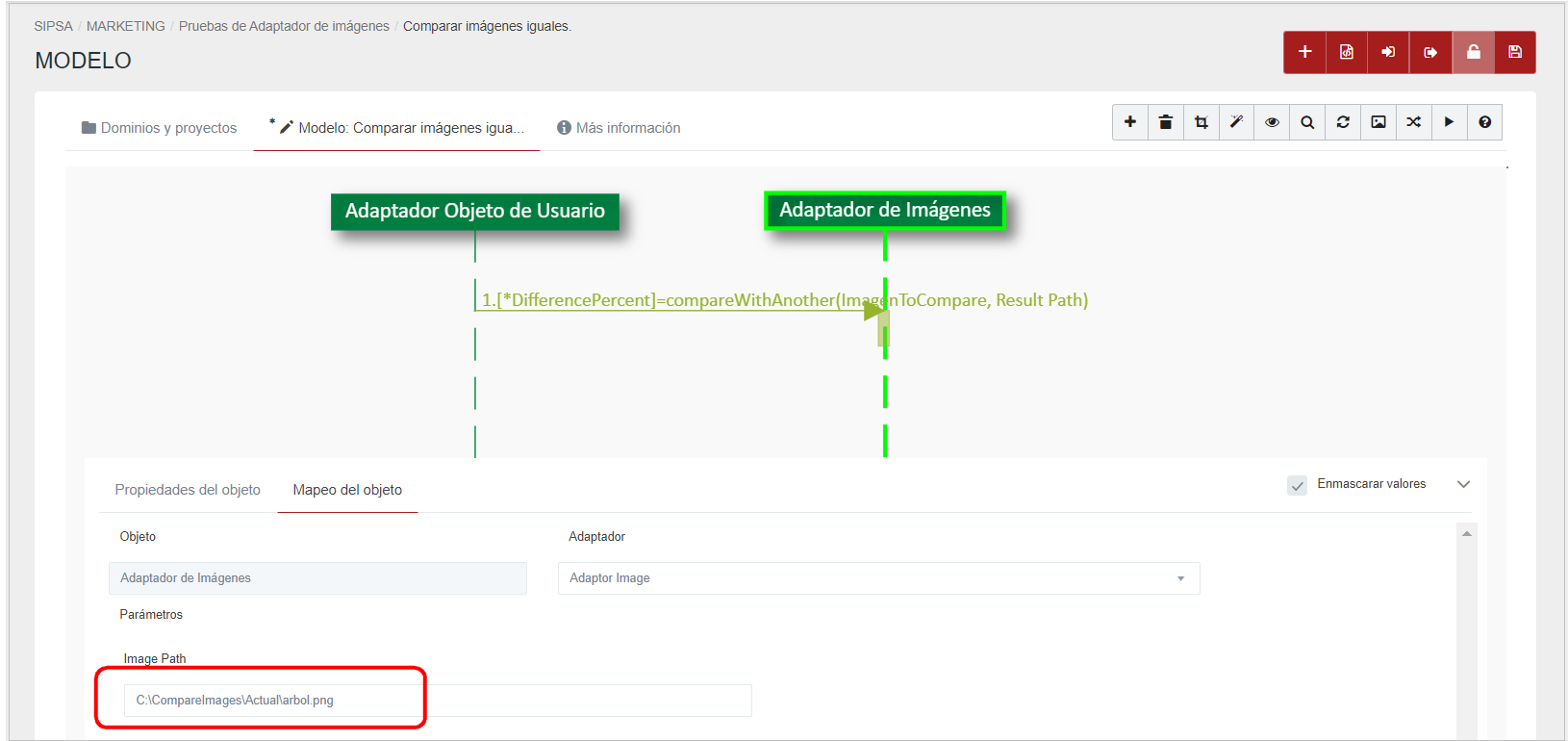Click the Pruebas de Adaptador de imágenes breadcrumb
Viewport: 1568px width, 741px height.
pyautogui.click(x=284, y=26)
